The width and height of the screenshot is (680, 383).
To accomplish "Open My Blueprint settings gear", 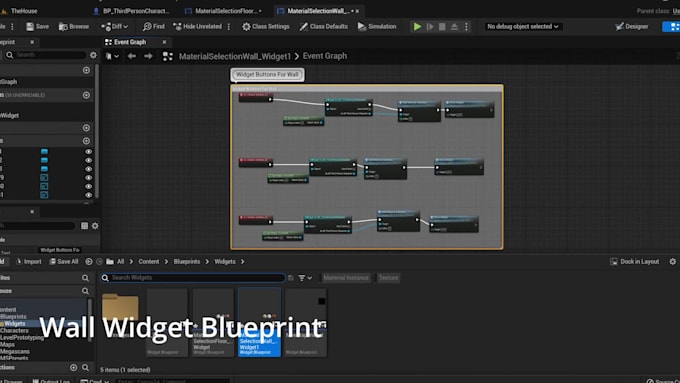I will coord(93,55).
